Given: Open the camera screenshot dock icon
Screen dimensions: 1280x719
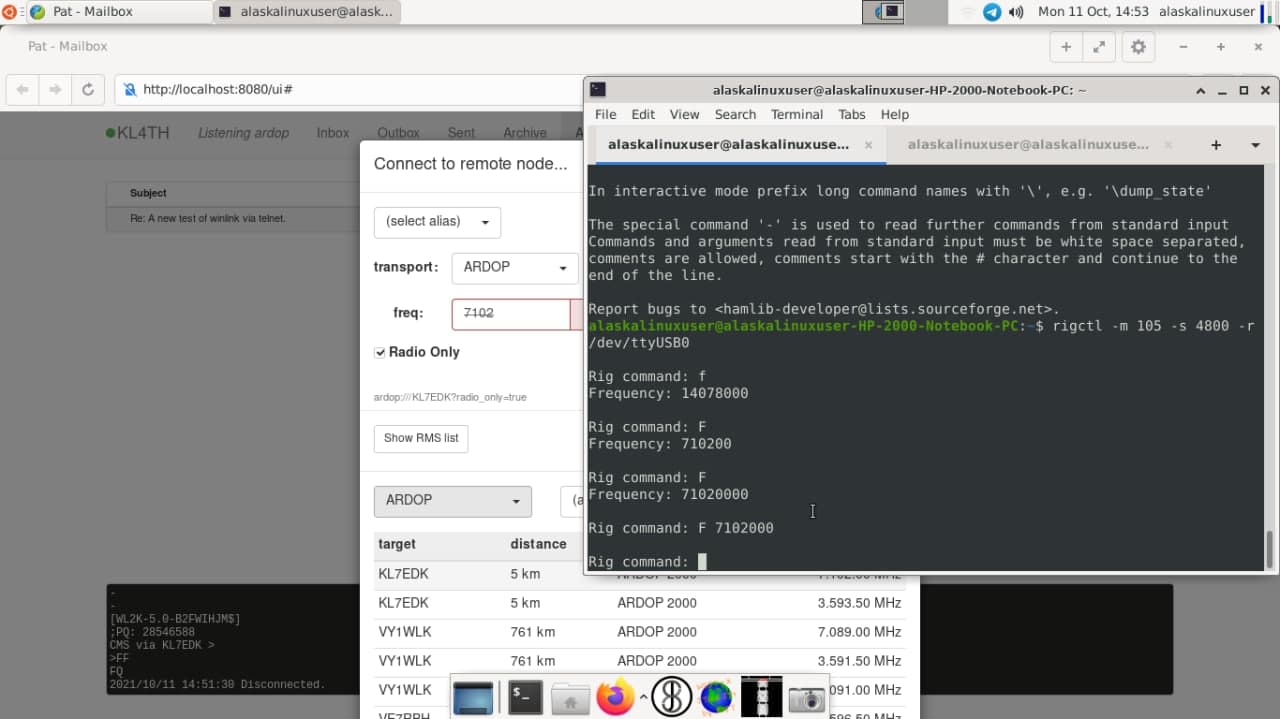Looking at the screenshot, I should coord(806,697).
